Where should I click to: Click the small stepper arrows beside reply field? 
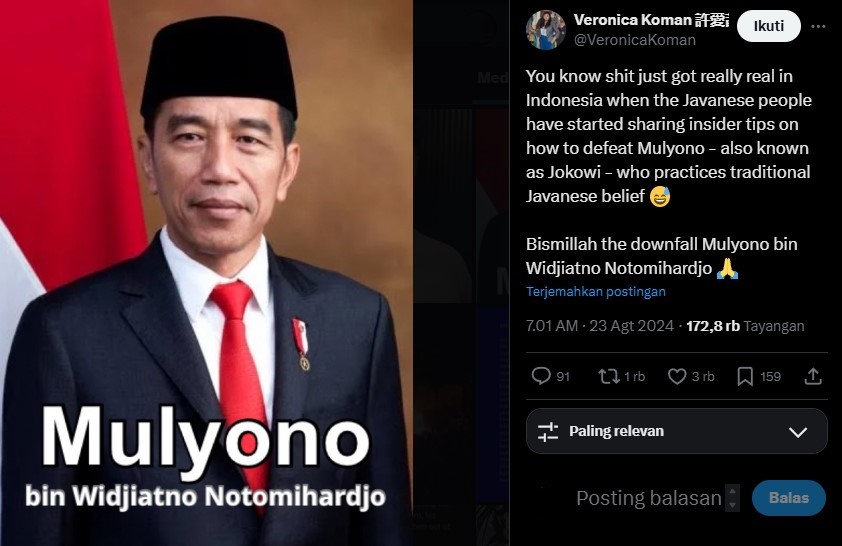pyautogui.click(x=732, y=498)
